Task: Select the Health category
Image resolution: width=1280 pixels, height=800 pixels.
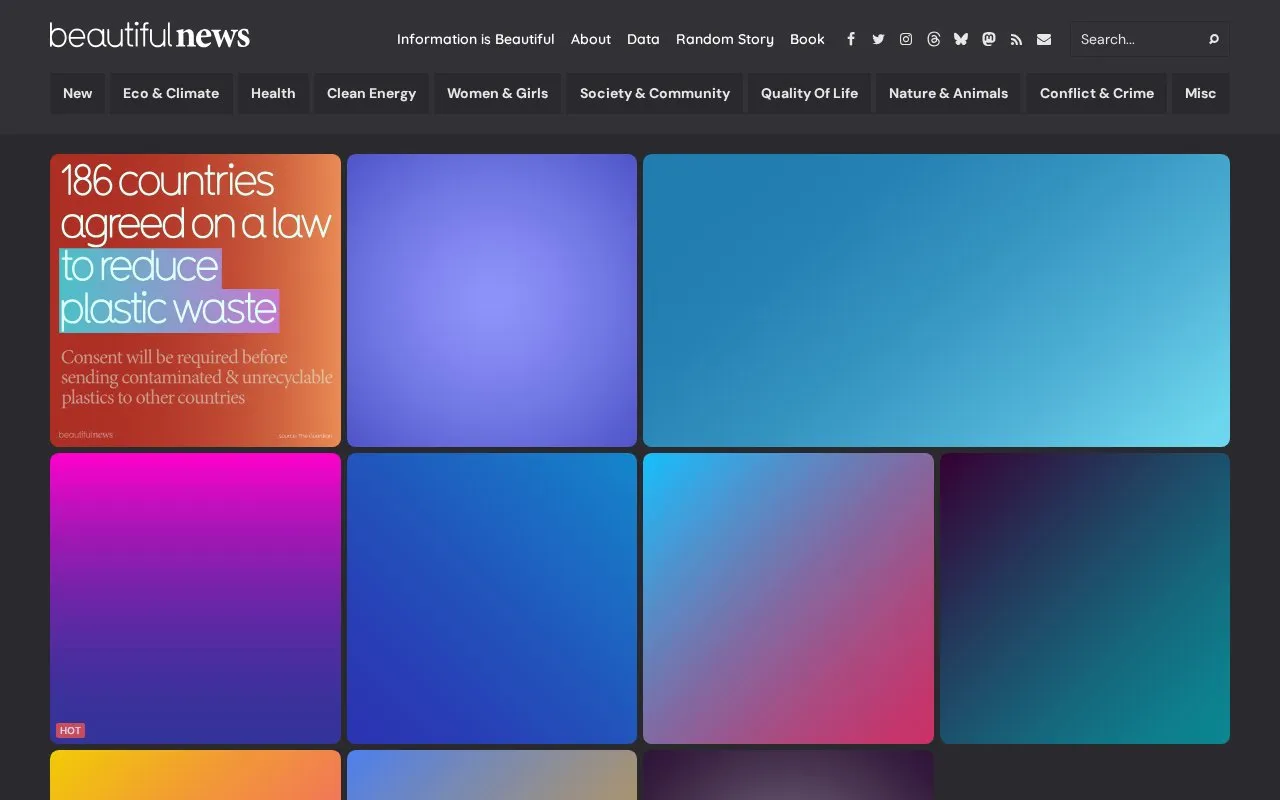Action: point(273,93)
